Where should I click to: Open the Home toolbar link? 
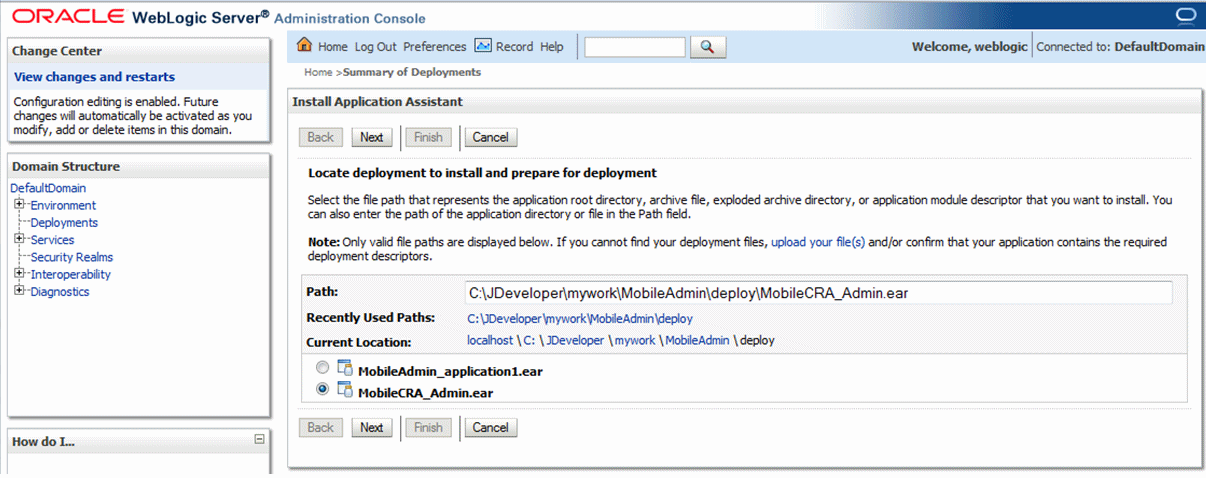[x=333, y=47]
